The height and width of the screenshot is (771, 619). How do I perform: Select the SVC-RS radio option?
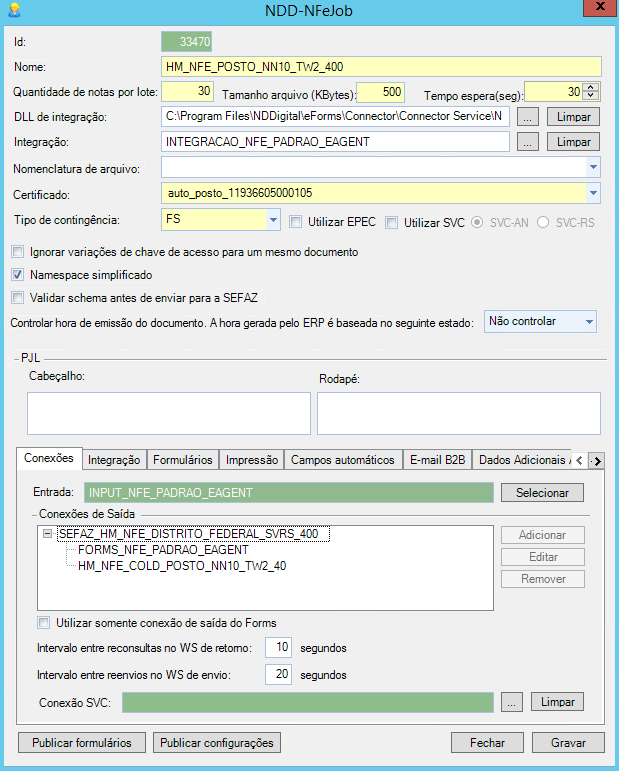click(543, 222)
